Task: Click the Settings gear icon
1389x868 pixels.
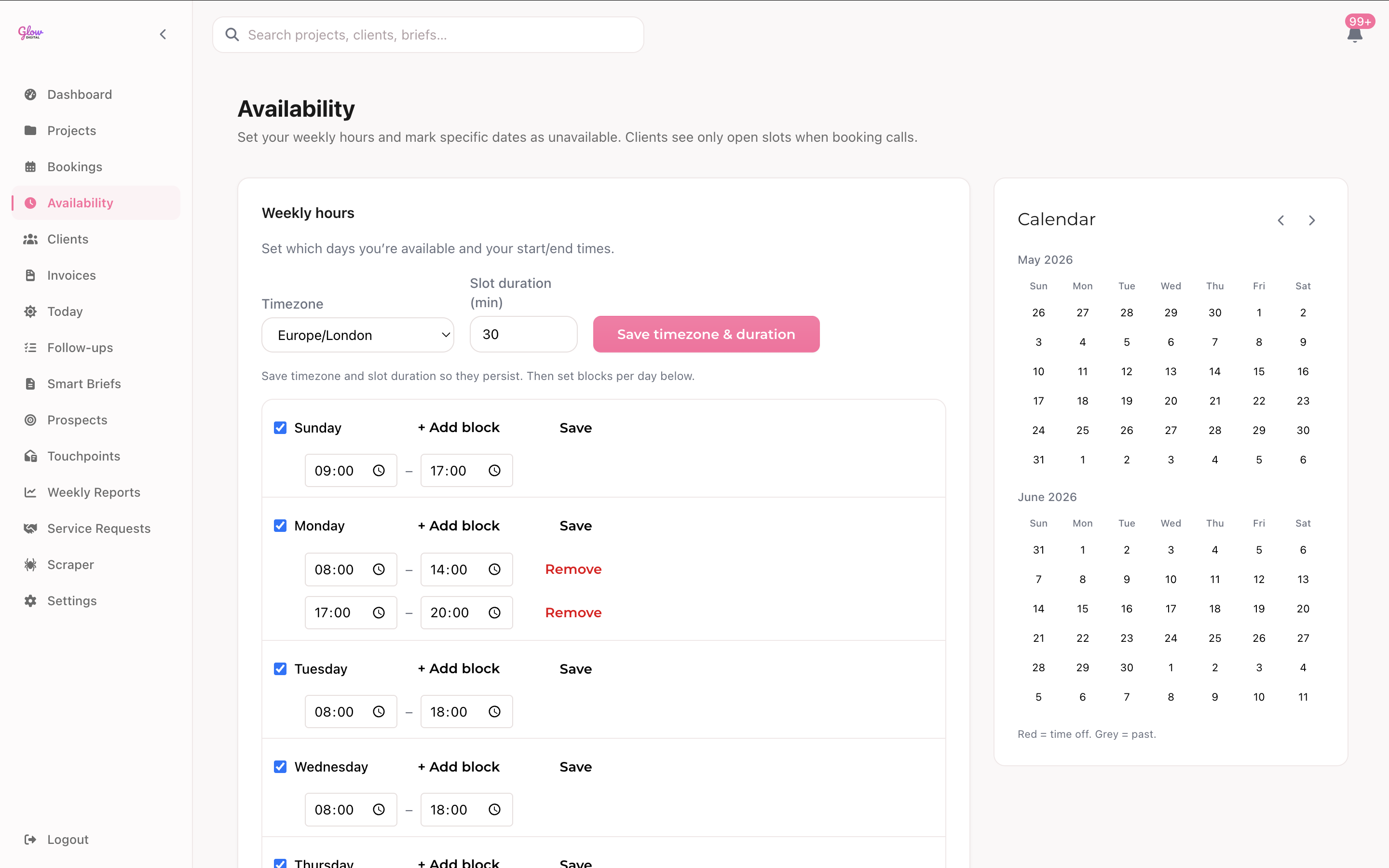Action: [30, 600]
